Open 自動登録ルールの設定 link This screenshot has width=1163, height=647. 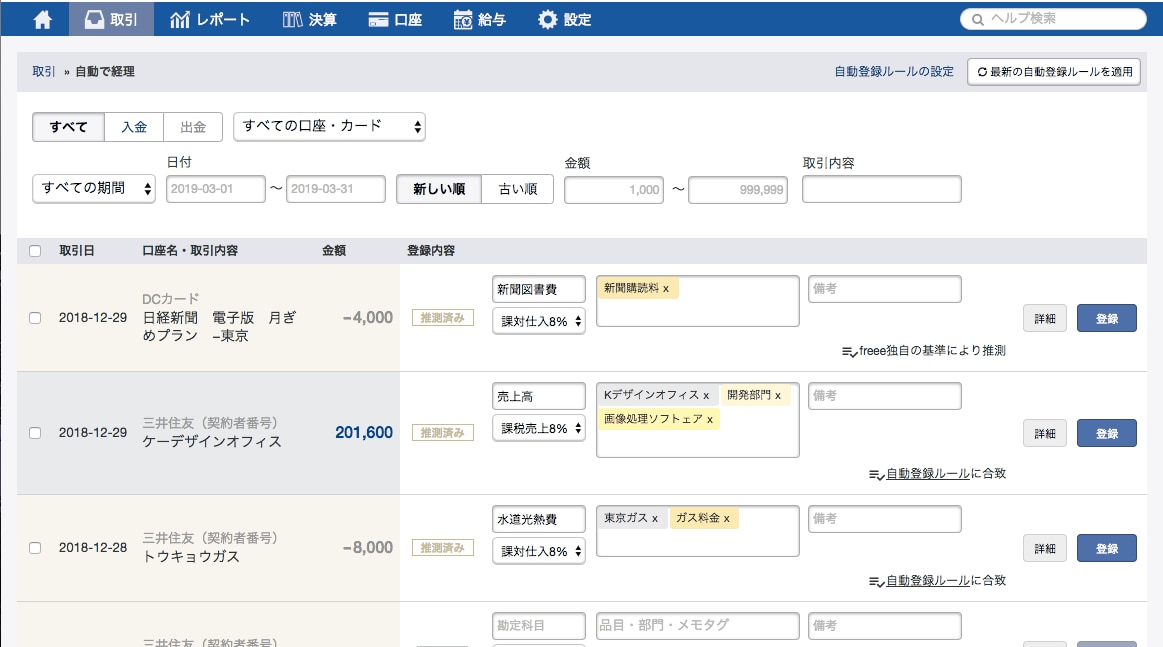(894, 71)
